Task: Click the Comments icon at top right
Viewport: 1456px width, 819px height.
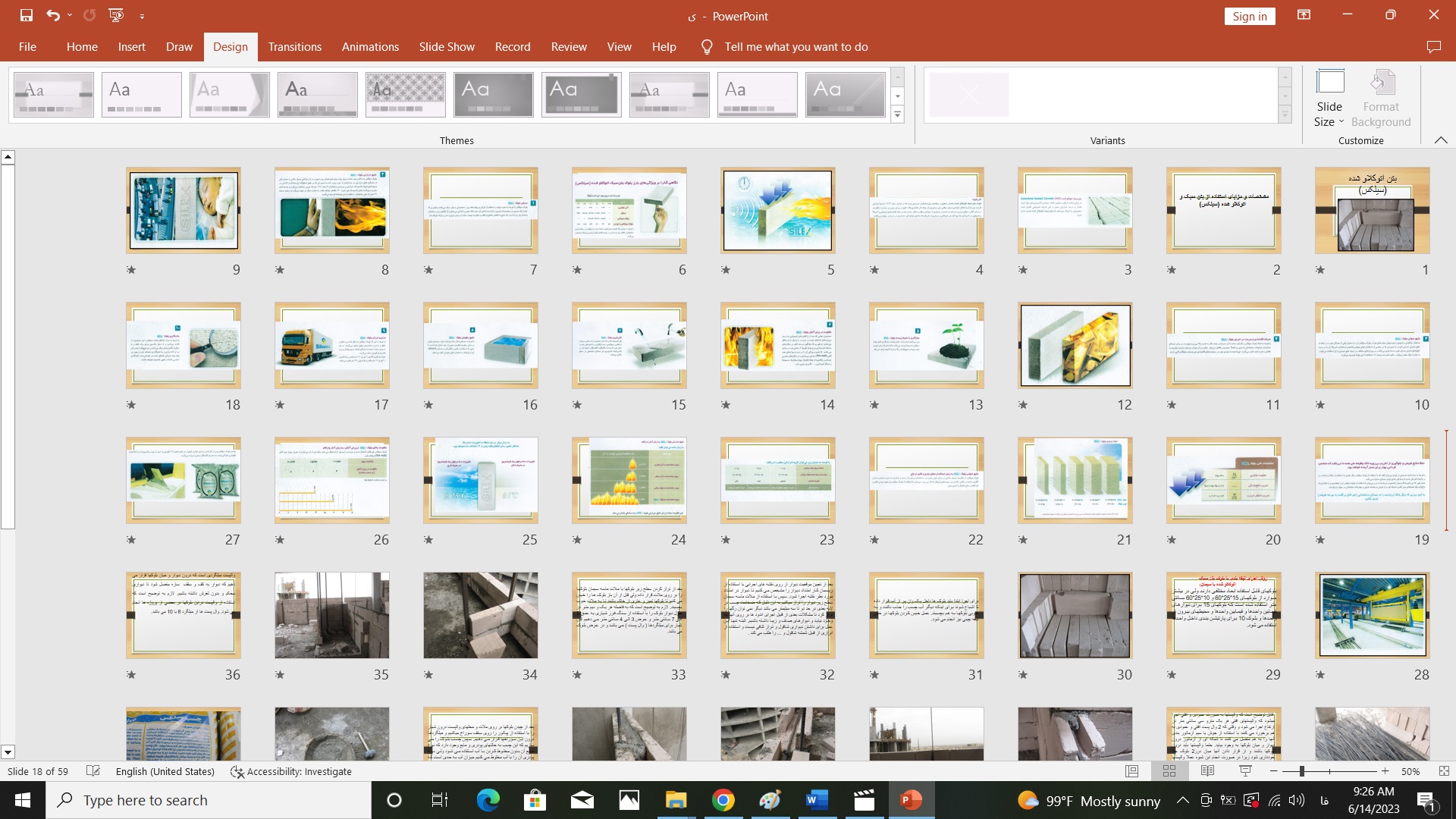Action: tap(1433, 47)
